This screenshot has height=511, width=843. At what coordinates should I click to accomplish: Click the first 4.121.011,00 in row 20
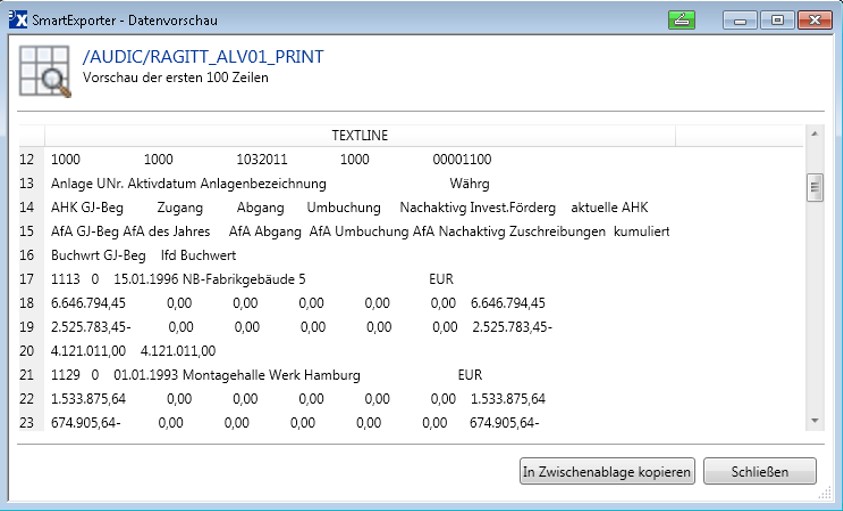(88, 351)
